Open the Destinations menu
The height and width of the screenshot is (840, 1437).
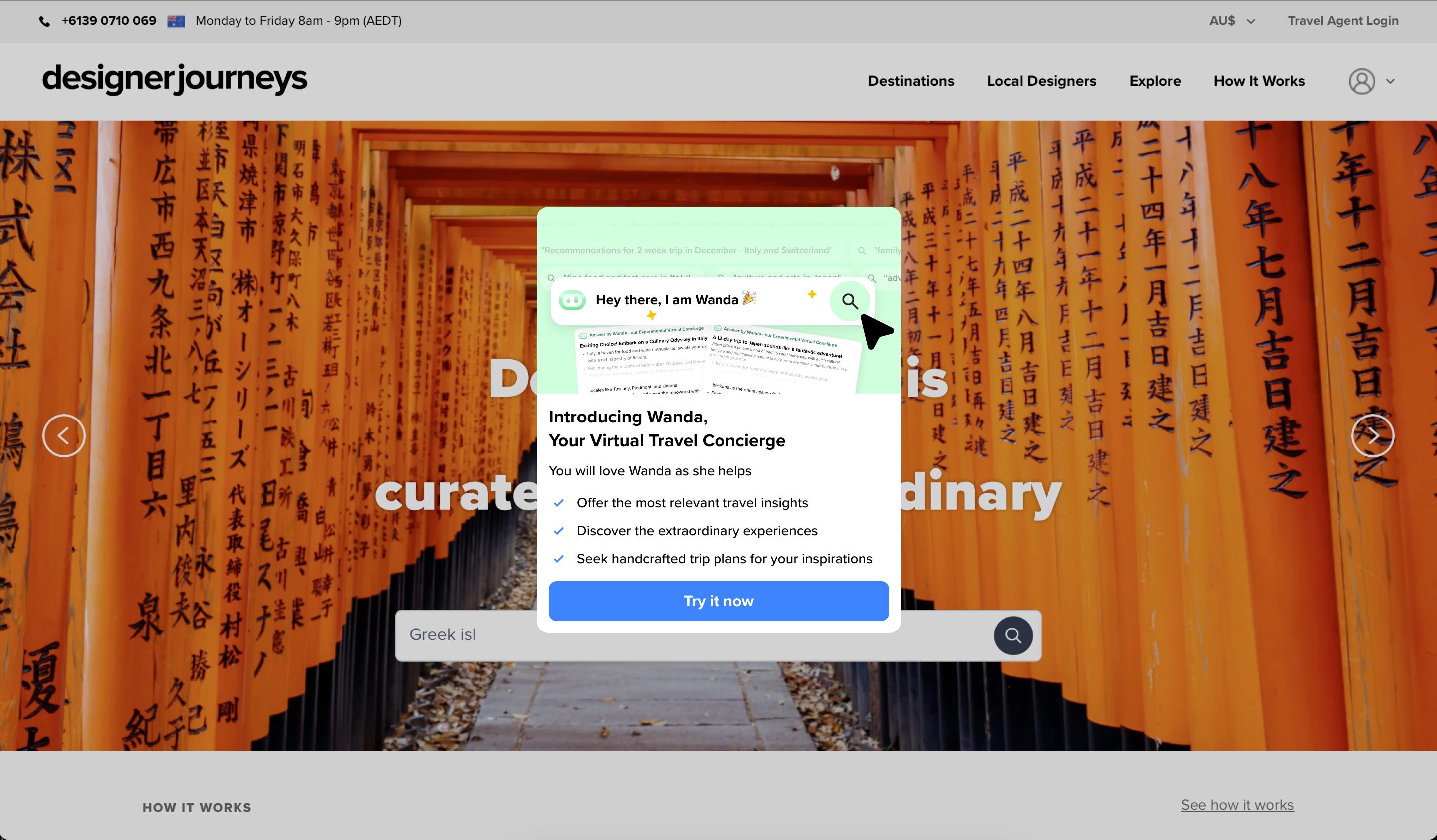click(x=911, y=81)
